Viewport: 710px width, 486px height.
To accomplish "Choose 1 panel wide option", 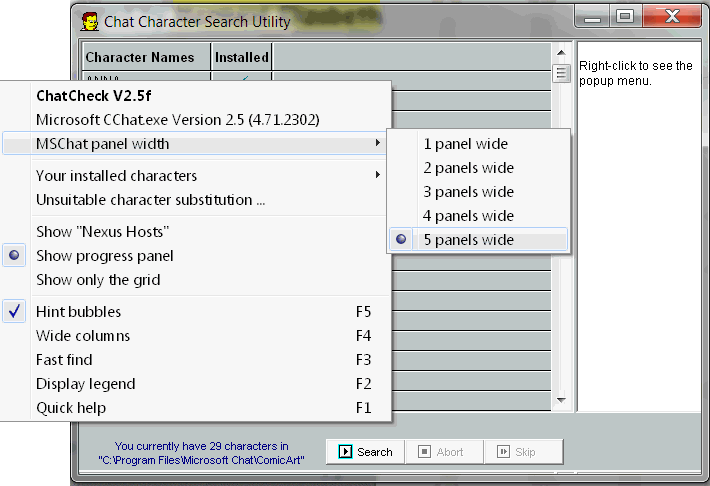I will (465, 144).
